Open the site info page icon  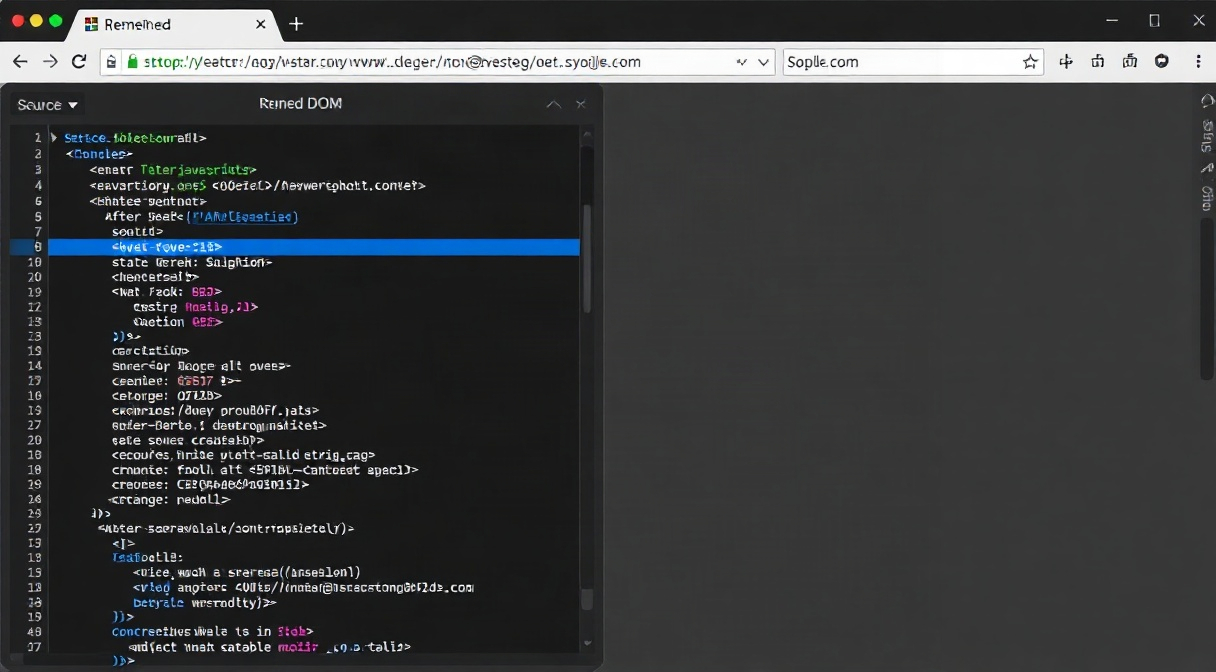coord(111,62)
